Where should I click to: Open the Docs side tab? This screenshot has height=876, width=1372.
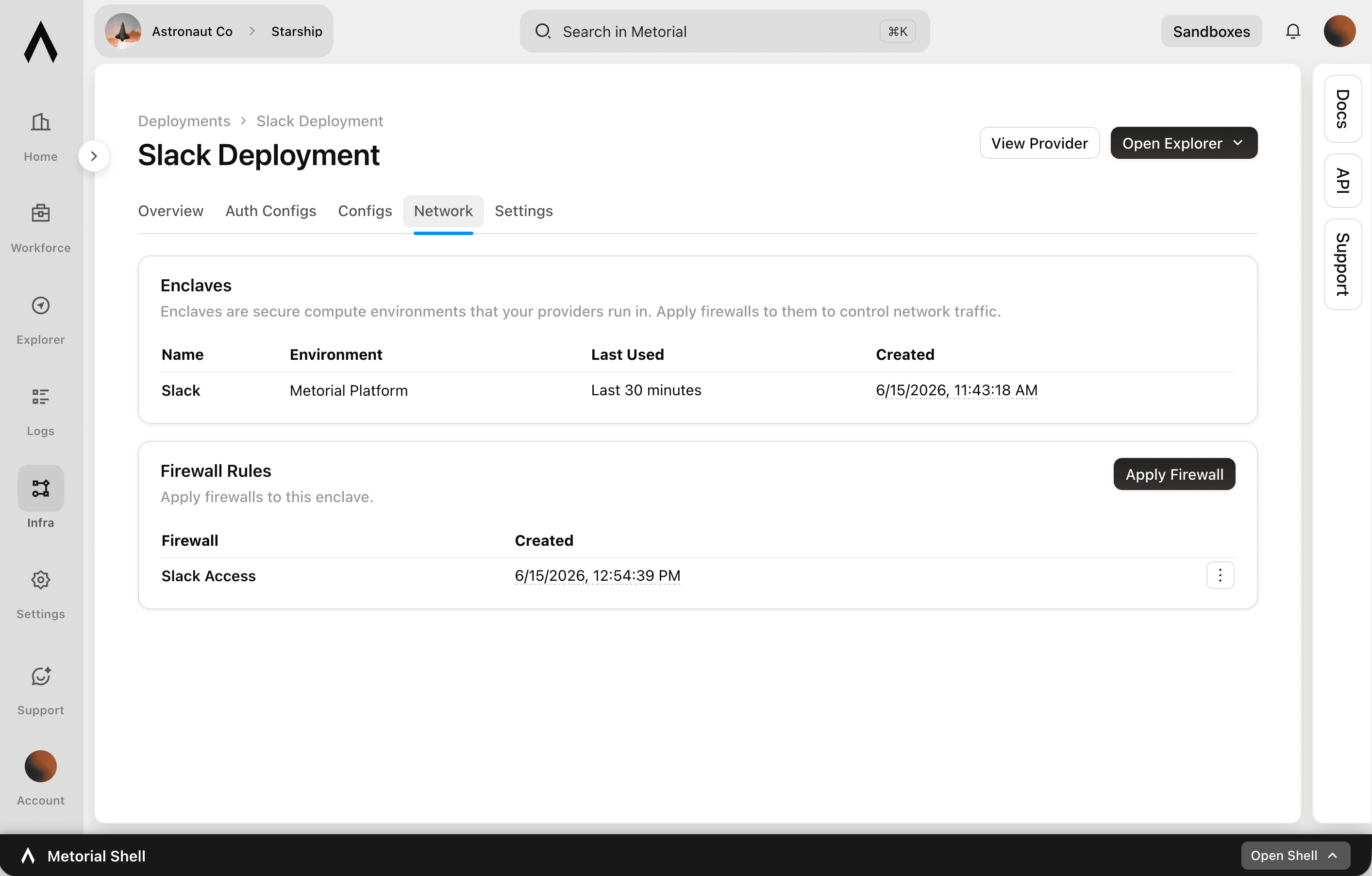(1342, 109)
